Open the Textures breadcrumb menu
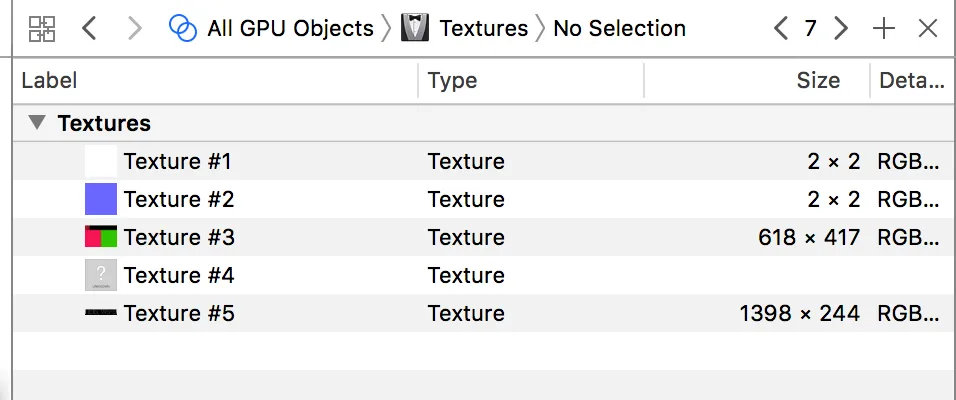Viewport: 956px width, 400px height. click(483, 28)
